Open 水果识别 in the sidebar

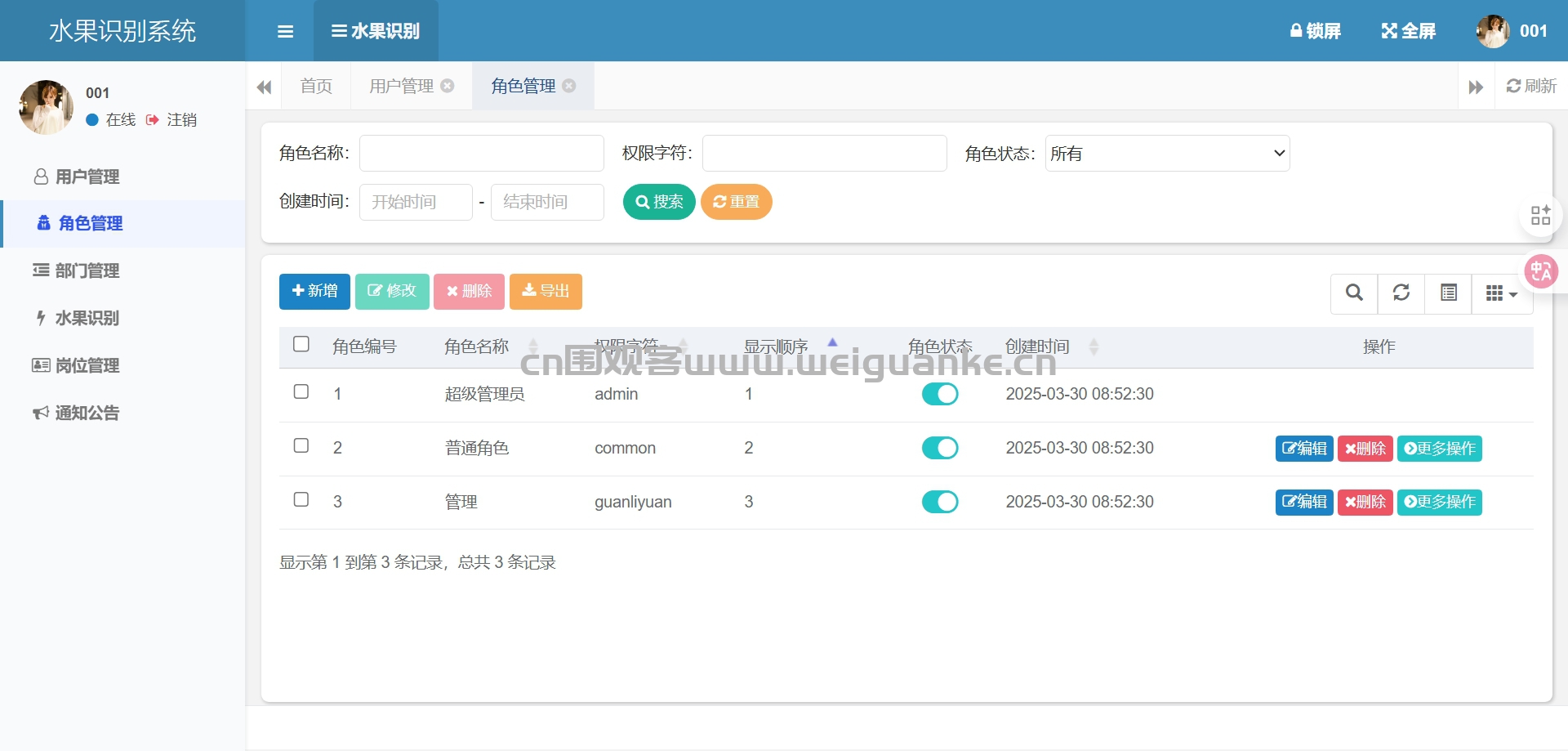[122, 318]
